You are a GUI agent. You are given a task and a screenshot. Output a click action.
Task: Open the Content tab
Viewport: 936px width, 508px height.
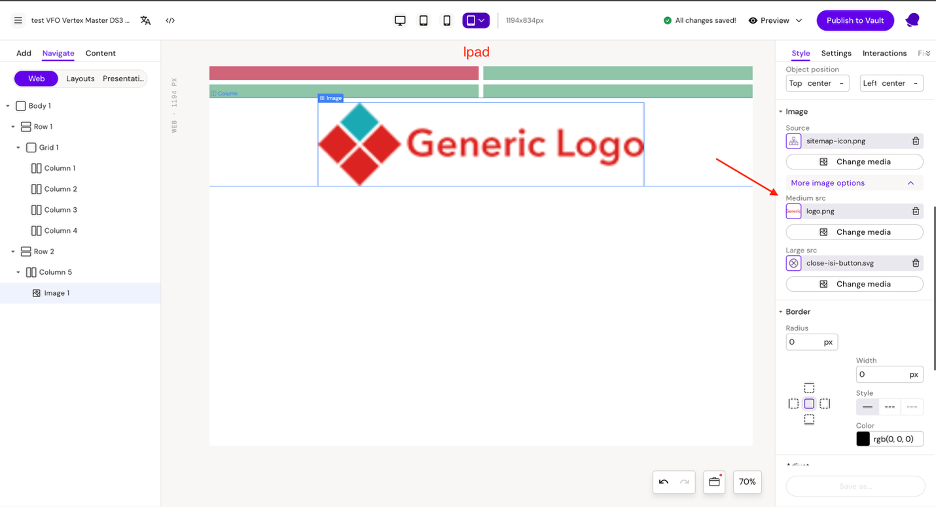click(100, 53)
